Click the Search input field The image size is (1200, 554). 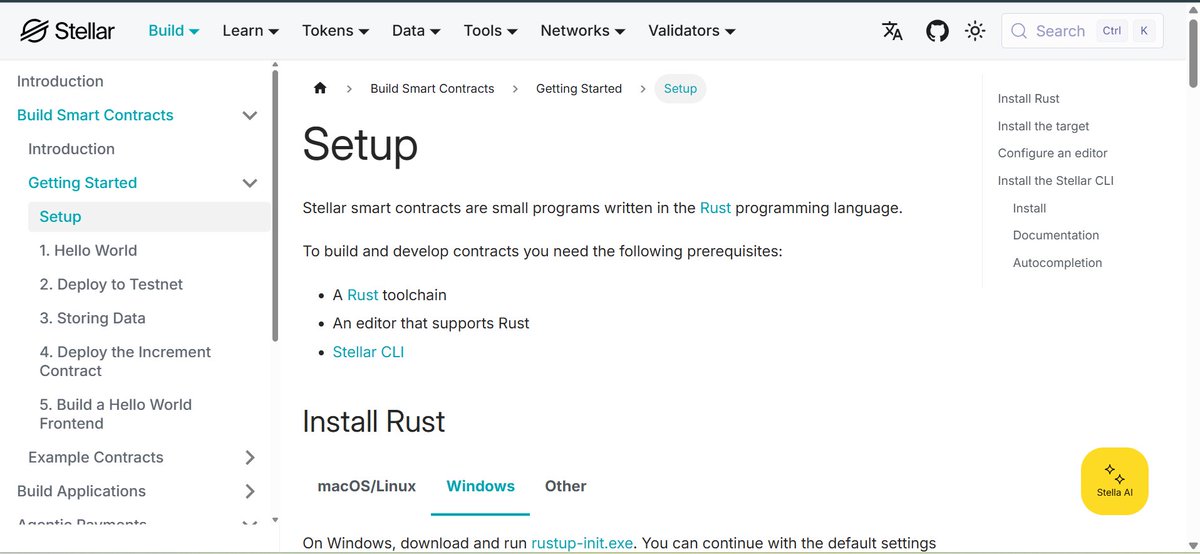pyautogui.click(x=1082, y=31)
